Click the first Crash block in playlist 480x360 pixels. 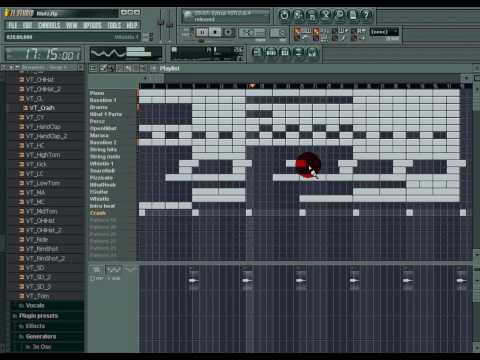pos(142,213)
